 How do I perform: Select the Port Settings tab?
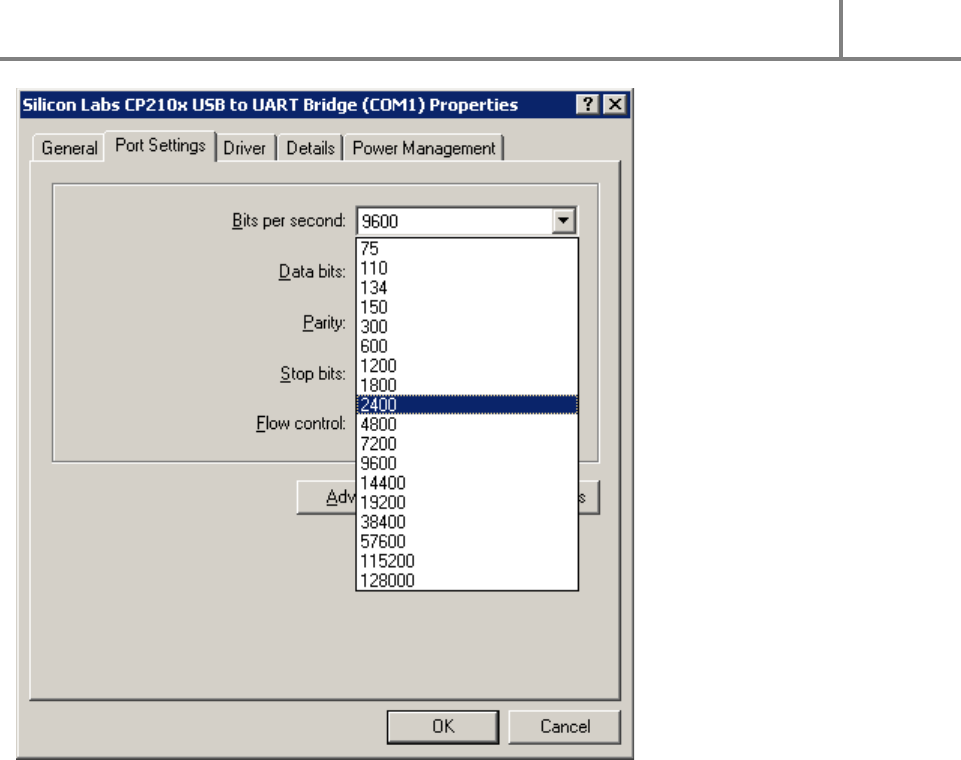click(160, 146)
